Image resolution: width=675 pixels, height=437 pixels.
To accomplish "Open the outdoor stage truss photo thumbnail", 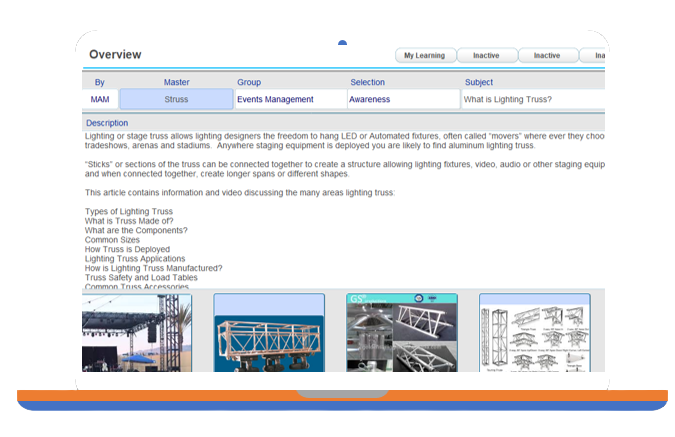I will [x=137, y=333].
